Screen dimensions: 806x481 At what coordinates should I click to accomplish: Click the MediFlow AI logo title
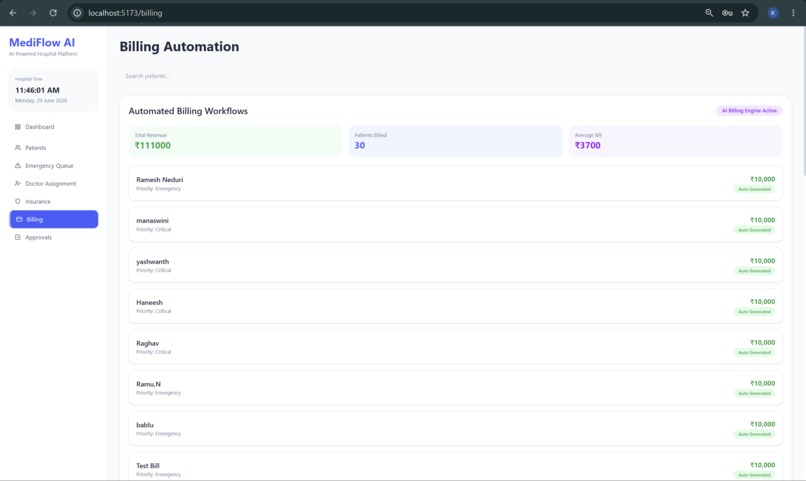42,43
